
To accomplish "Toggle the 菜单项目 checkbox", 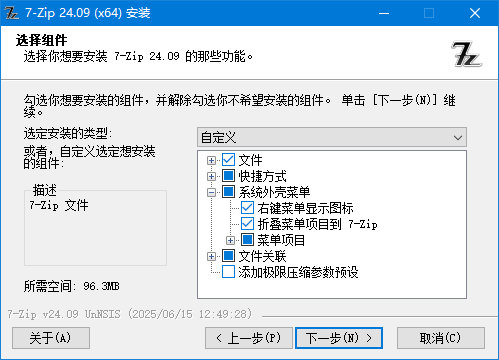I will tap(247, 240).
